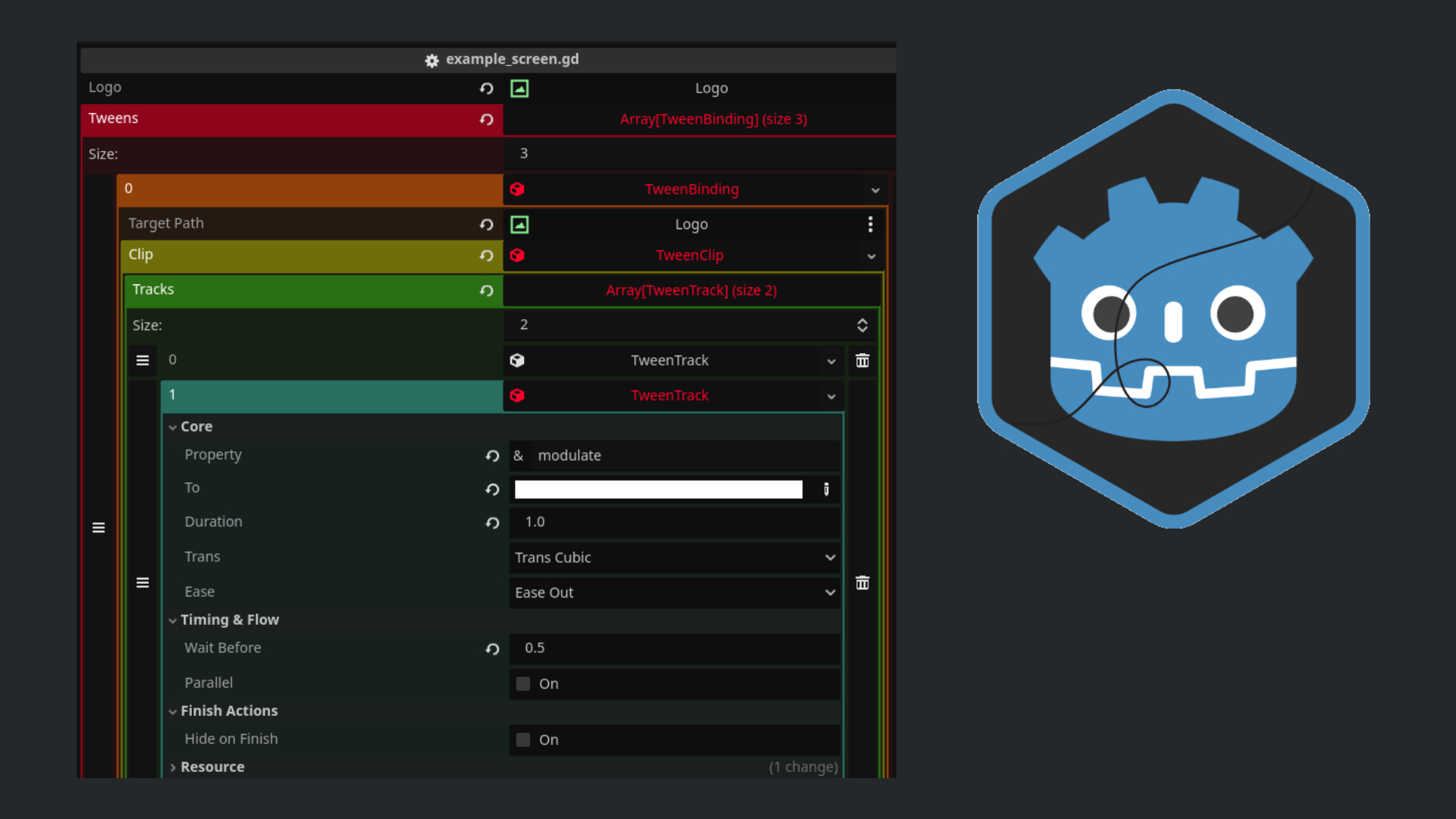Enable the Parallel checkbox
Image resolution: width=1456 pixels, height=819 pixels.
[x=523, y=684]
